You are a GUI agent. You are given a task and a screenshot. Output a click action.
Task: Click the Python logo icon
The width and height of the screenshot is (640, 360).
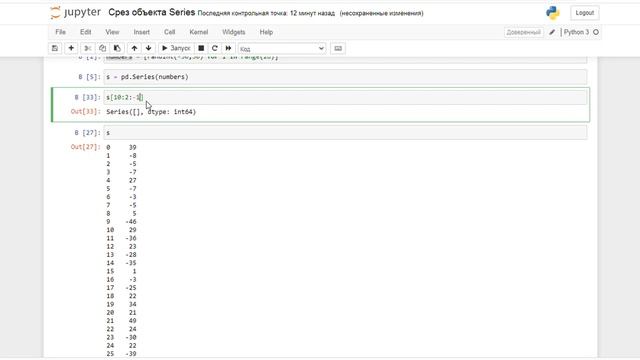(x=553, y=13)
